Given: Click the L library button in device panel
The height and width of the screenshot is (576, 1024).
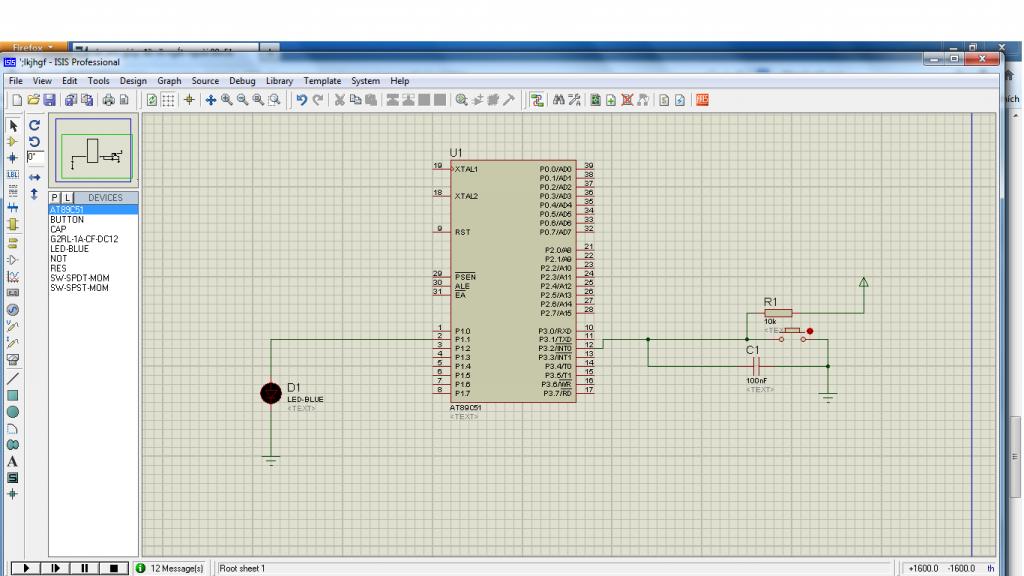Looking at the screenshot, I should click(x=67, y=198).
